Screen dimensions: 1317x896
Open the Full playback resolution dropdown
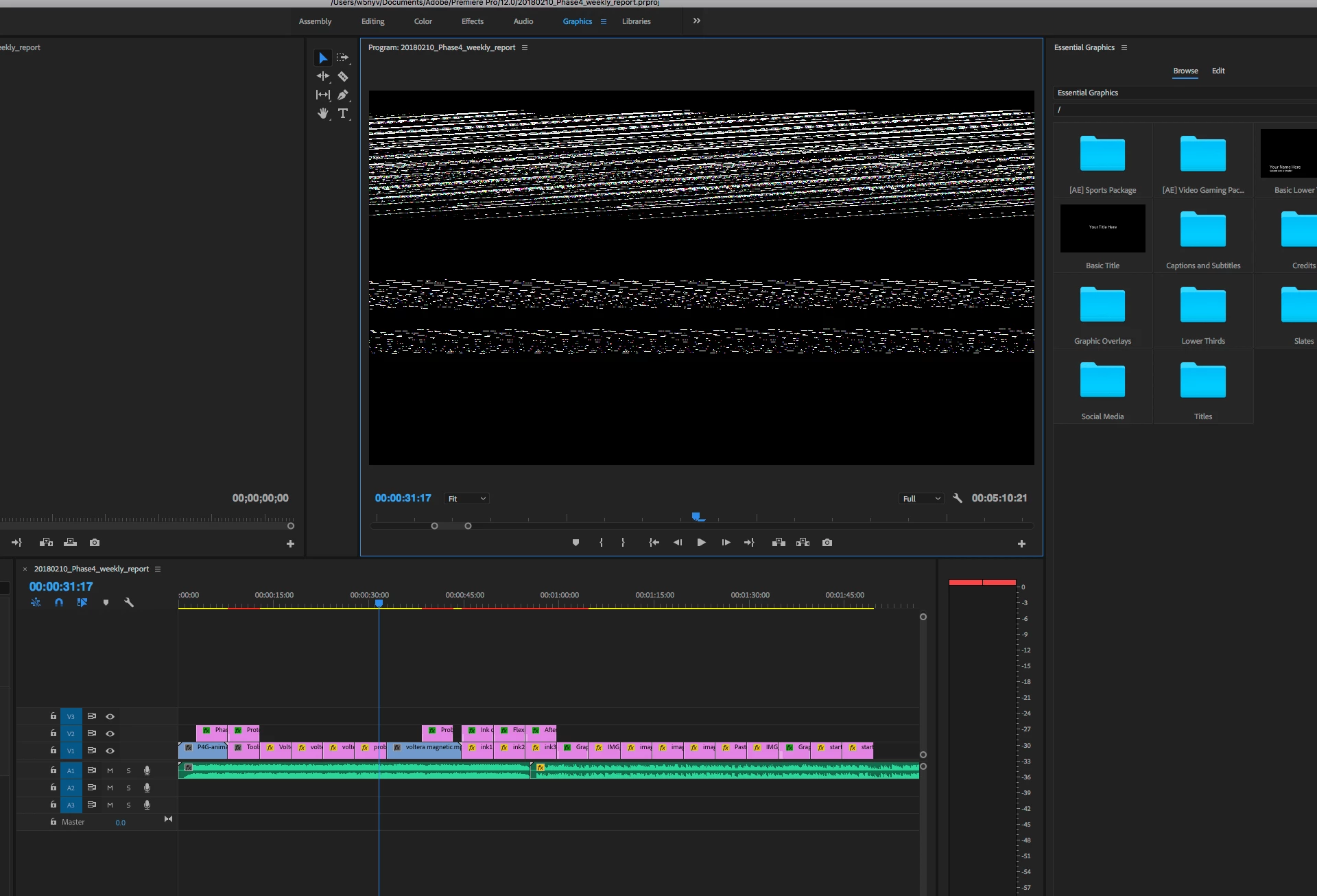[x=921, y=499]
